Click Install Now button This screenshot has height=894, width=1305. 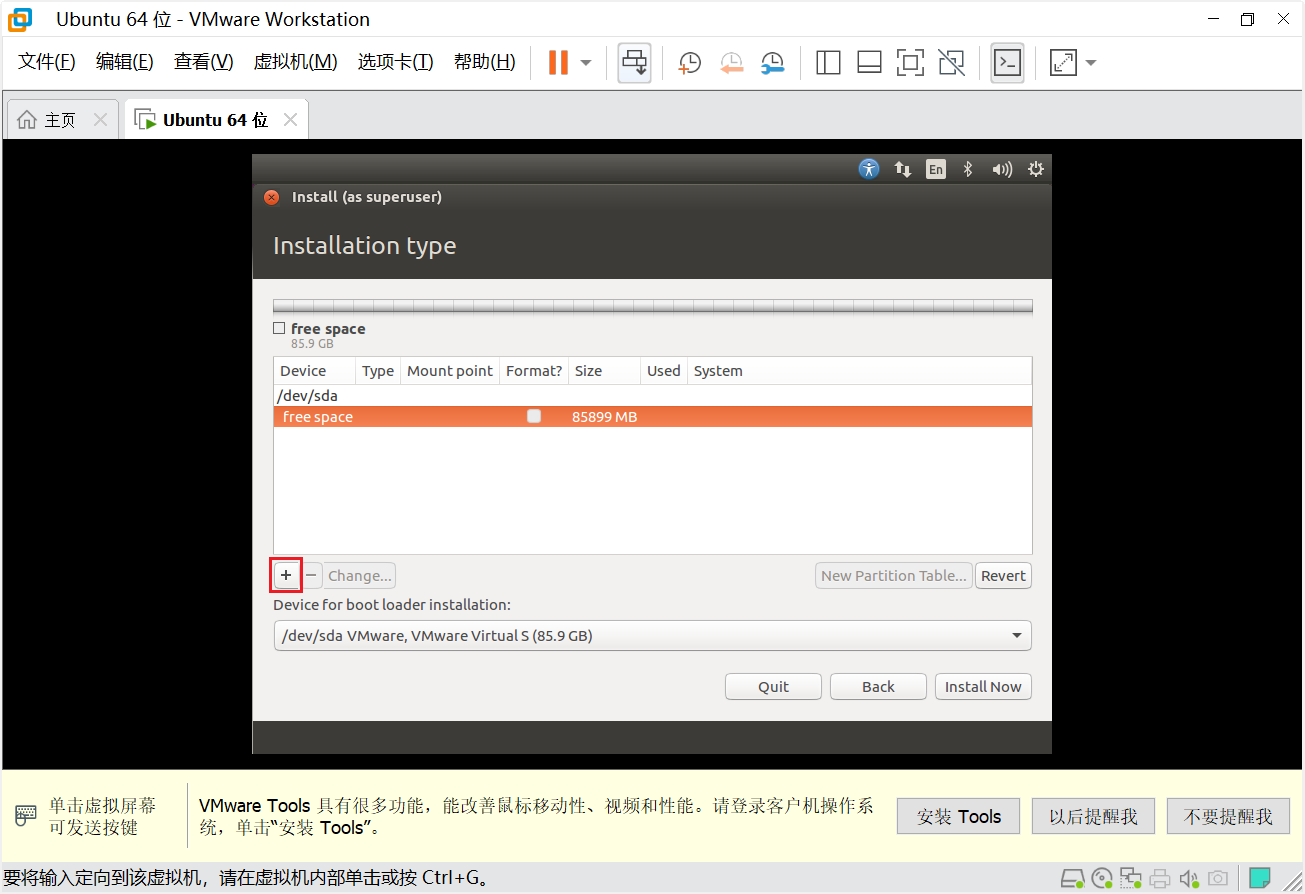pyautogui.click(x=983, y=686)
